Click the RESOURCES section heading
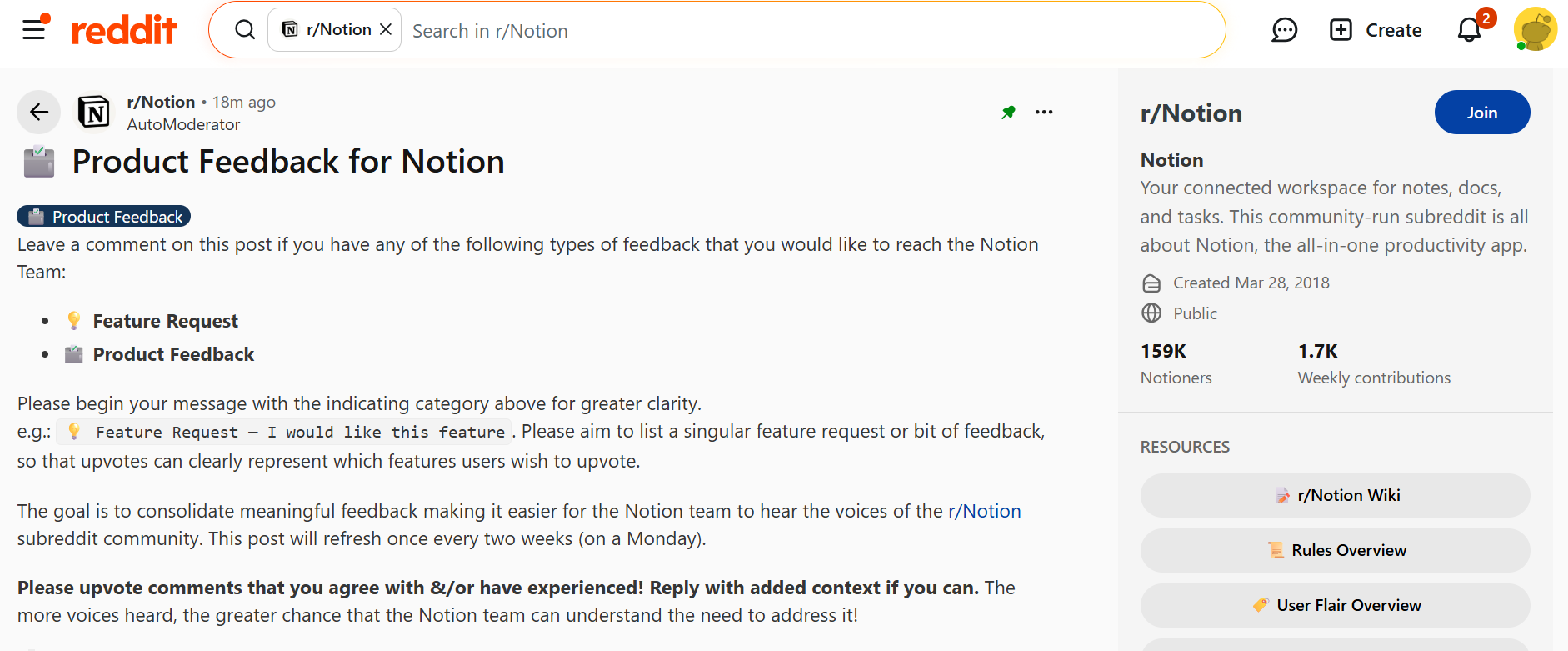Screen dimensions: 1568x651 1185,447
